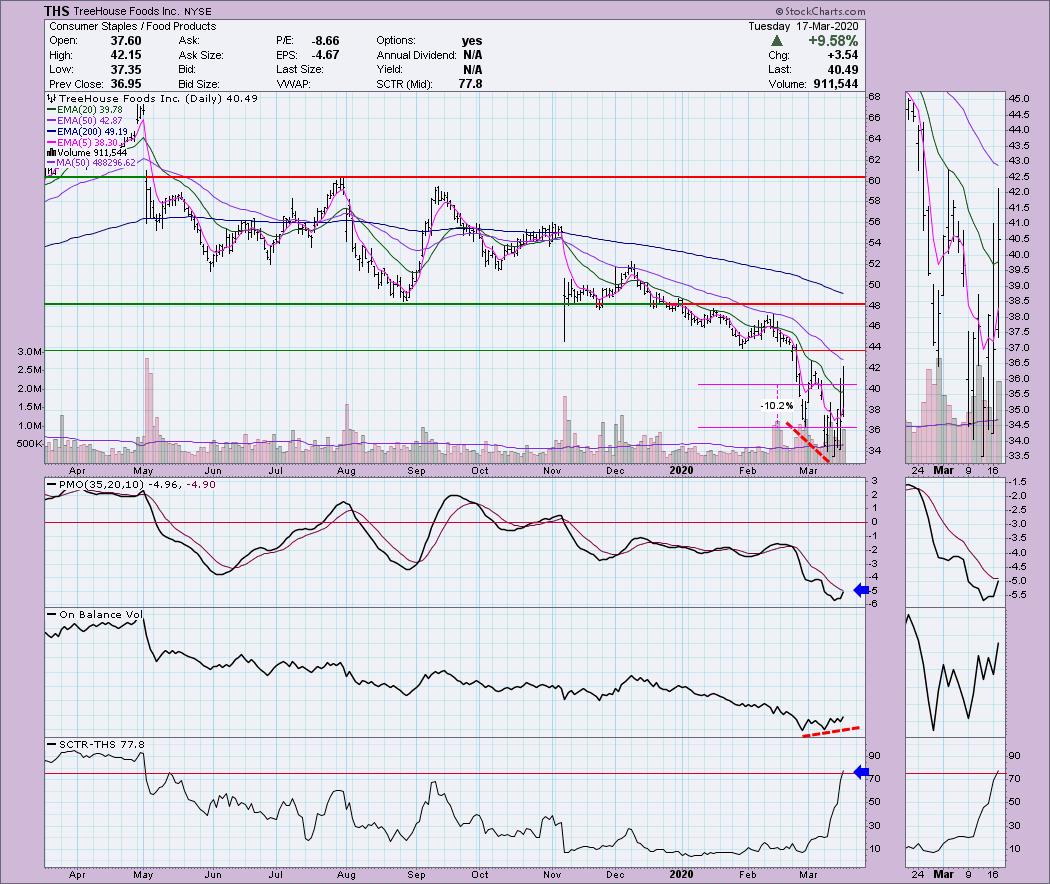
Task: Click the volume bars icon in the legend
Action: pos(52,153)
